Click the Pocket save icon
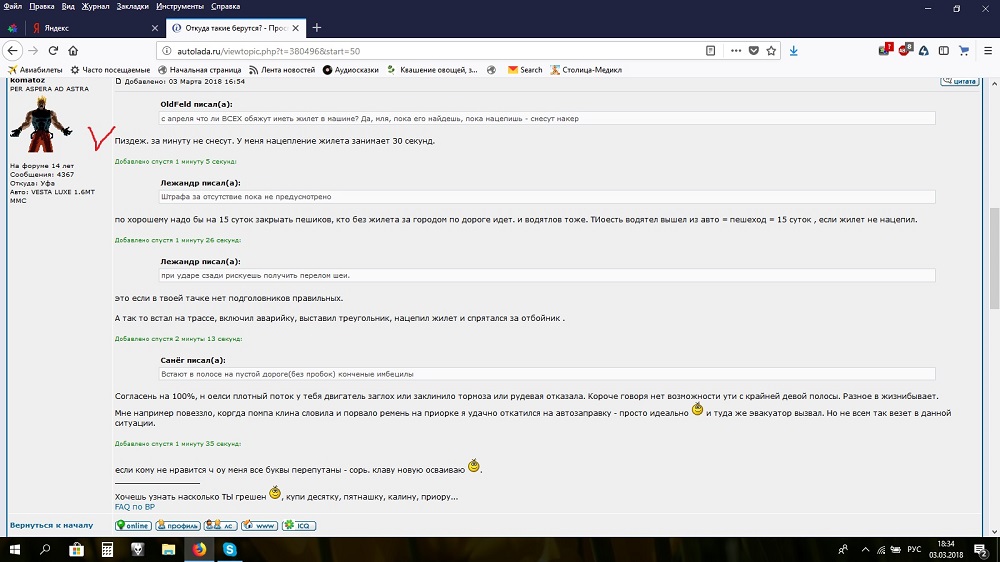Screen dimensions: 1000x562 click(x=754, y=50)
